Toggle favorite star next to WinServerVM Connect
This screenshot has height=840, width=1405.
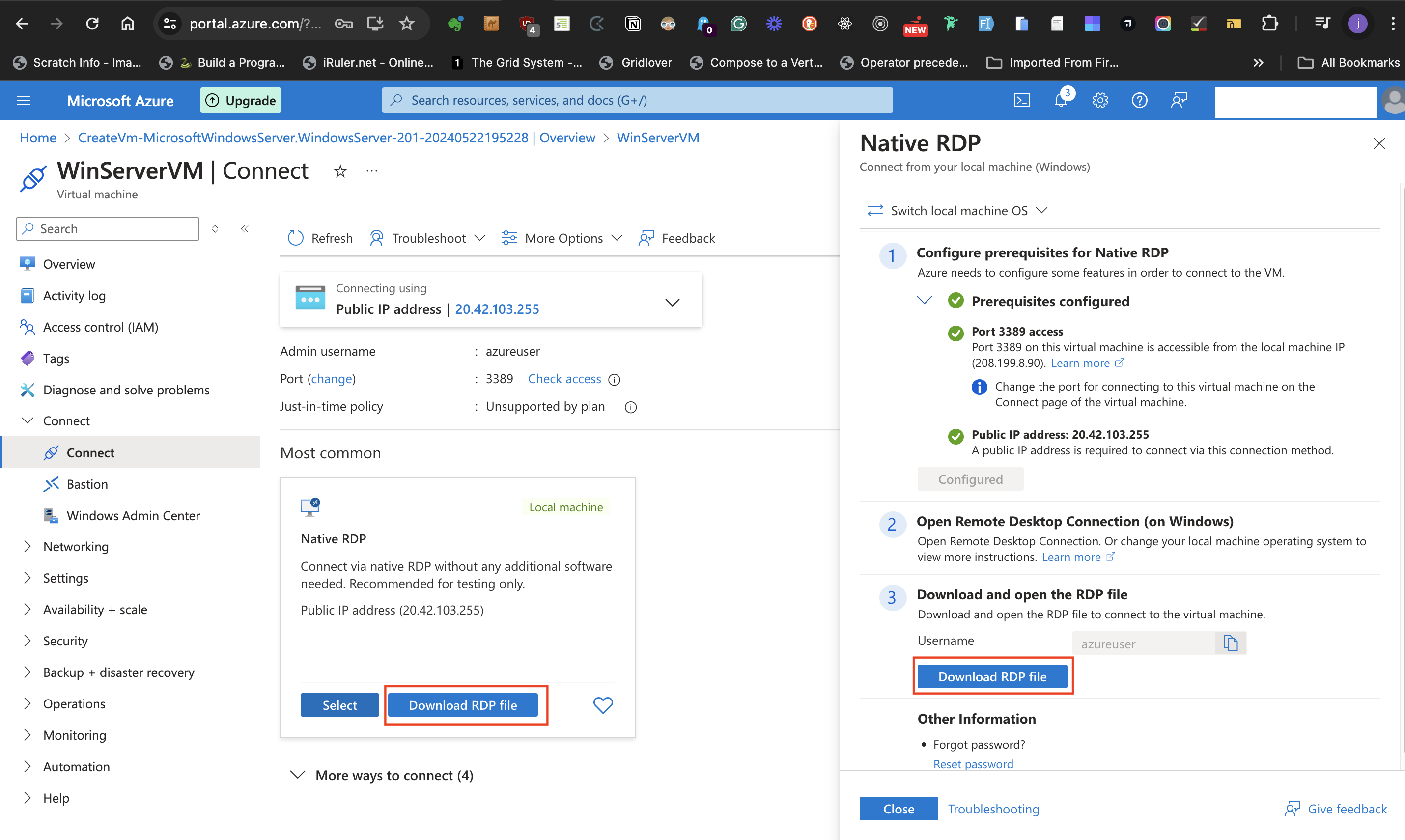click(x=339, y=171)
